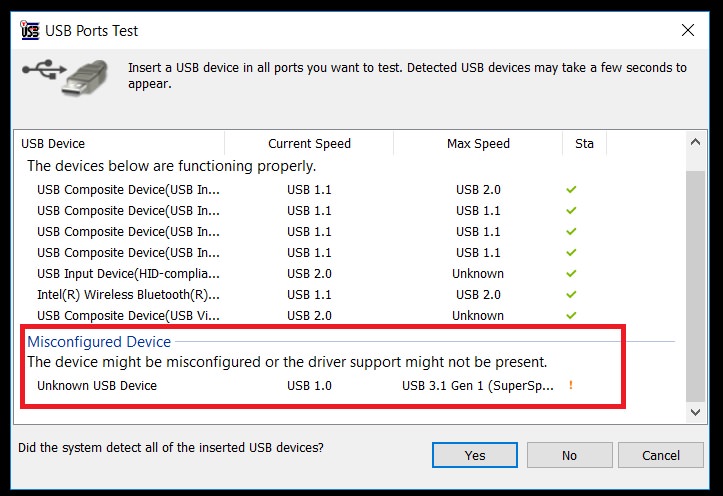
Task: Click the USB plug illustration icon
Action: point(65,76)
